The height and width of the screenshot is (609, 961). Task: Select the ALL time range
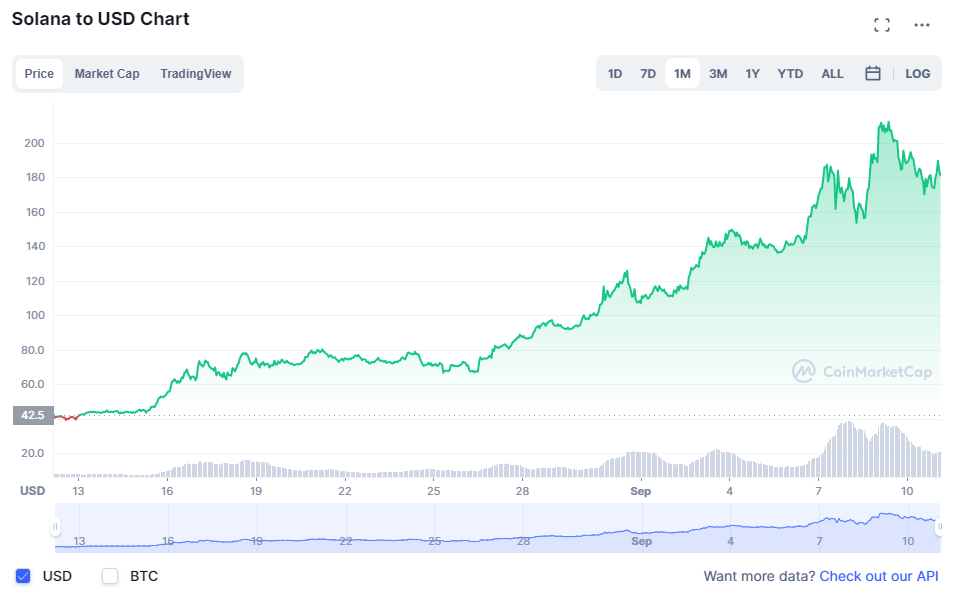832,74
